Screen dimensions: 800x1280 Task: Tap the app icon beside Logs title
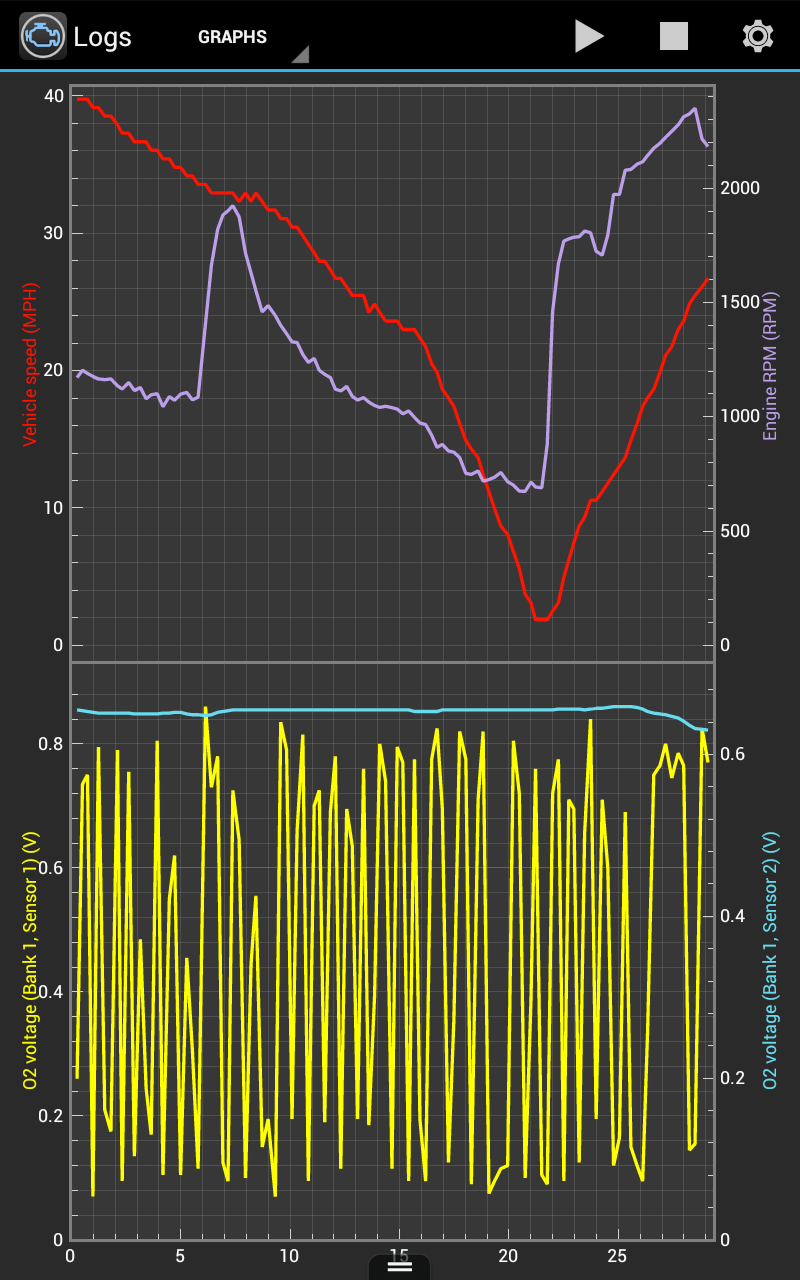(x=42, y=35)
